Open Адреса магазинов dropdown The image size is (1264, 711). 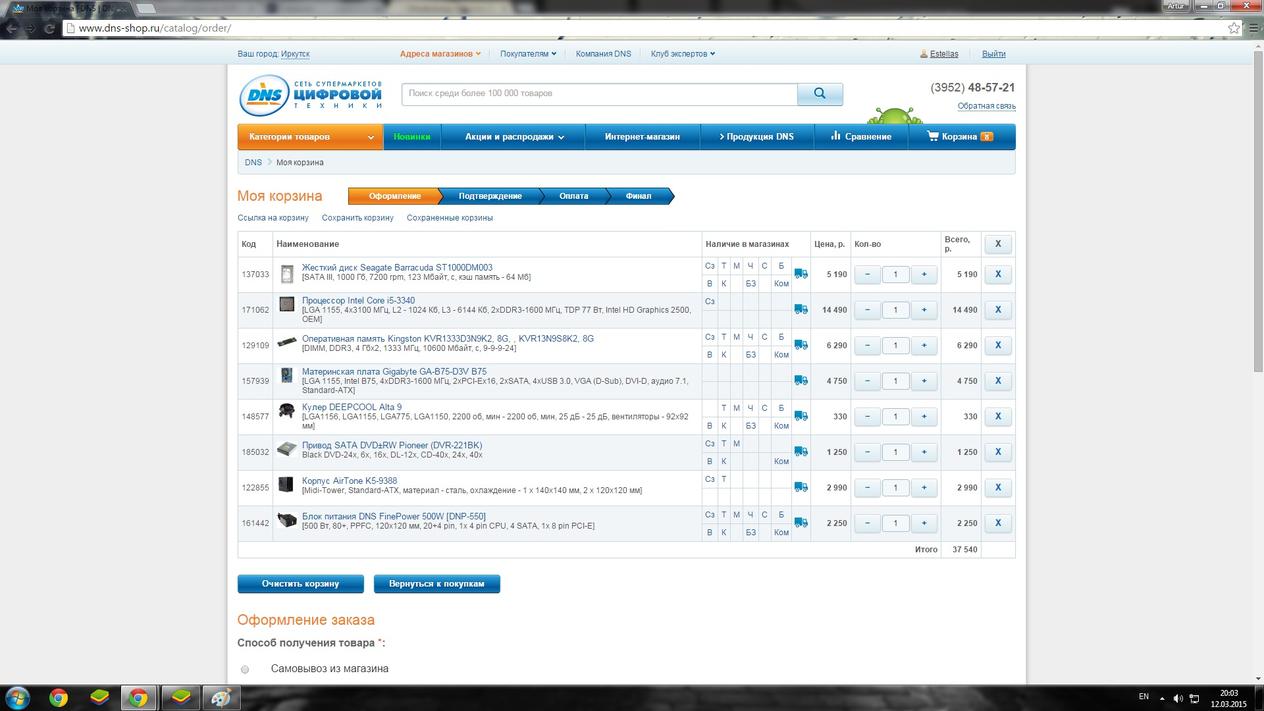(x=440, y=54)
